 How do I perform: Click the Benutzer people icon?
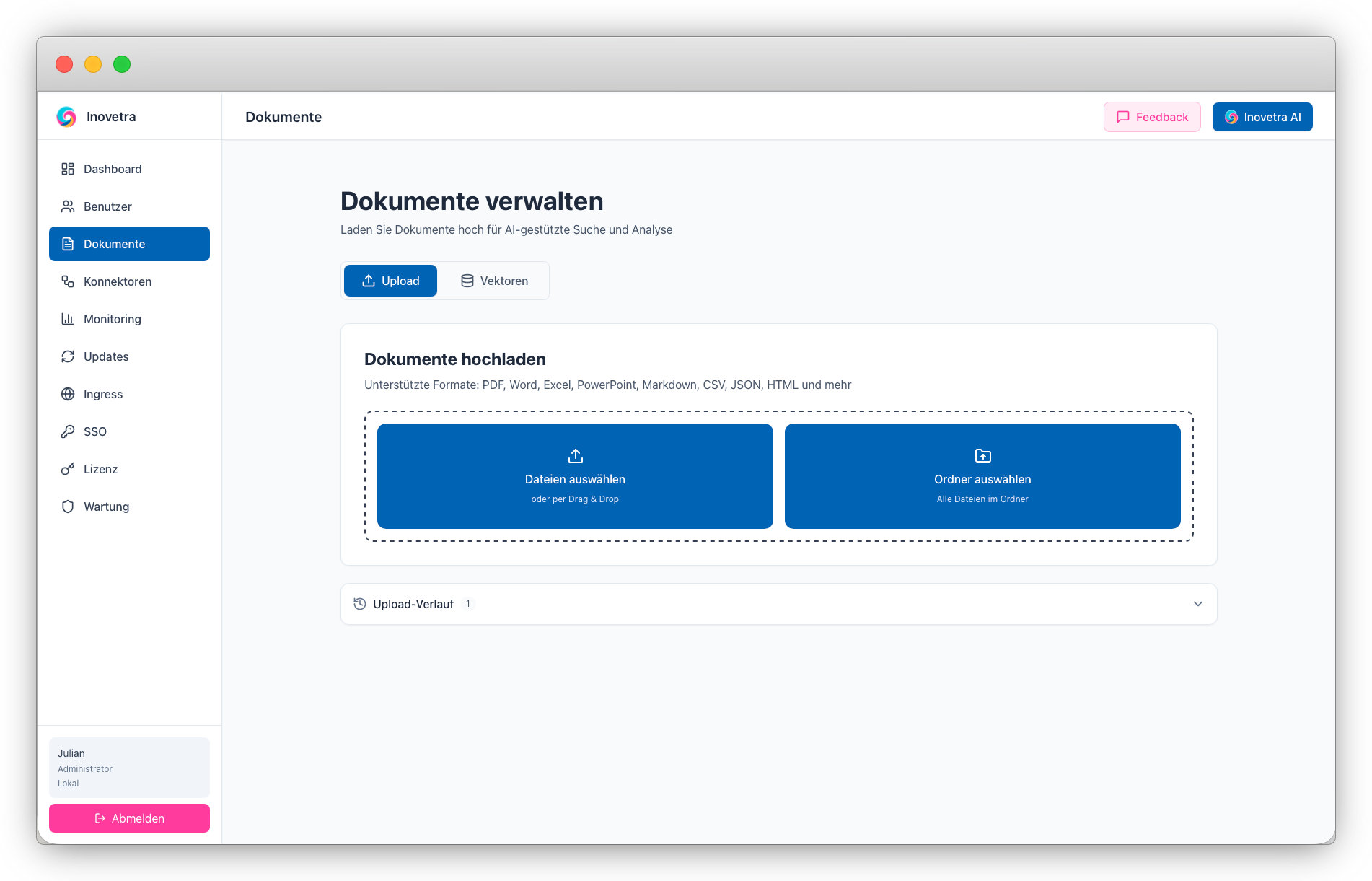(68, 206)
